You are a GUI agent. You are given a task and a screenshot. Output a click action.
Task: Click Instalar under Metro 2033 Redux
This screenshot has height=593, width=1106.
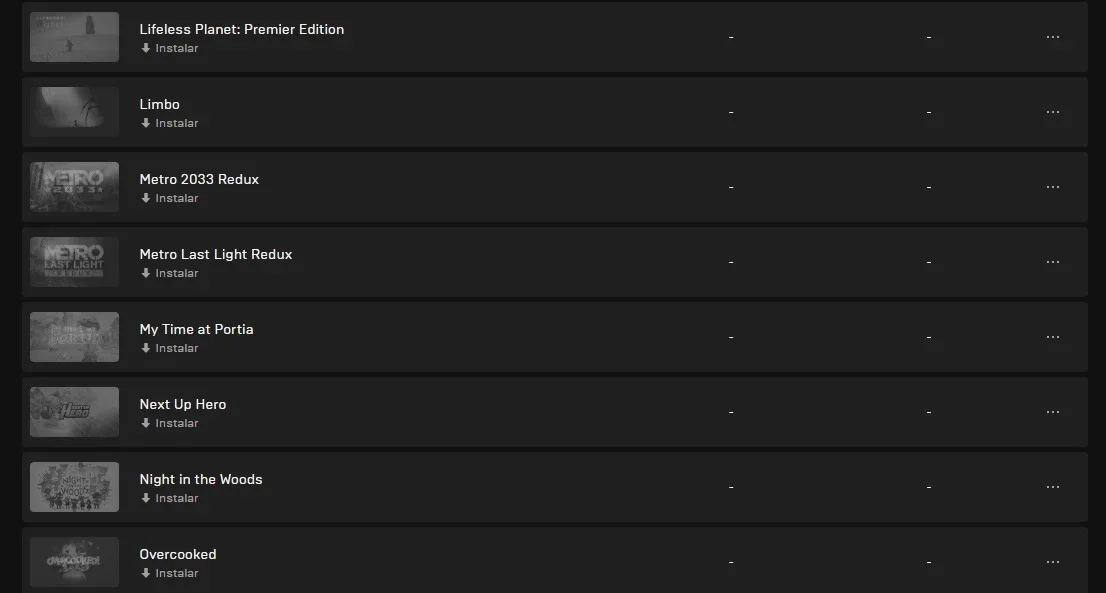[169, 198]
